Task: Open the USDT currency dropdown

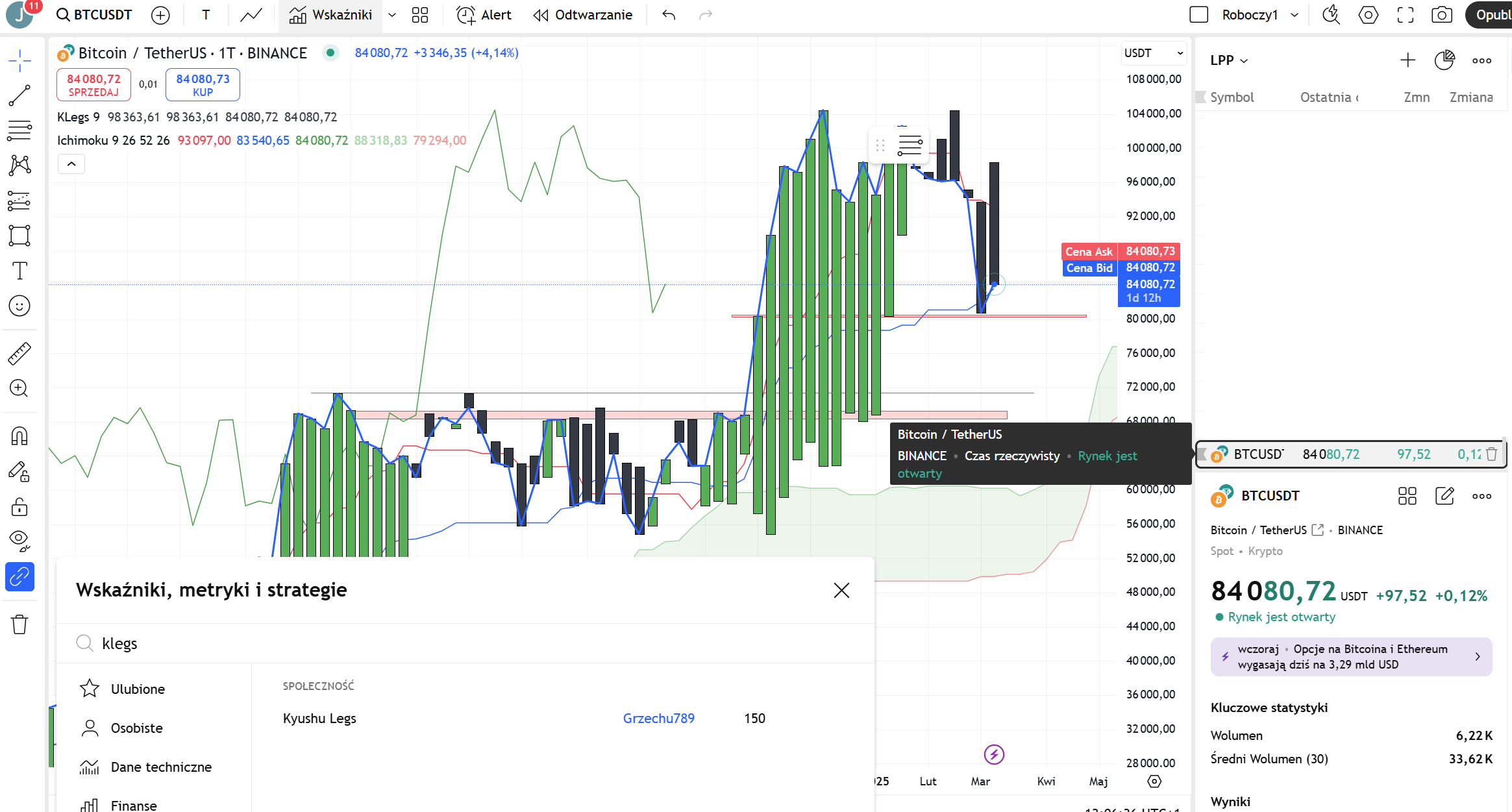Action: coord(1154,53)
